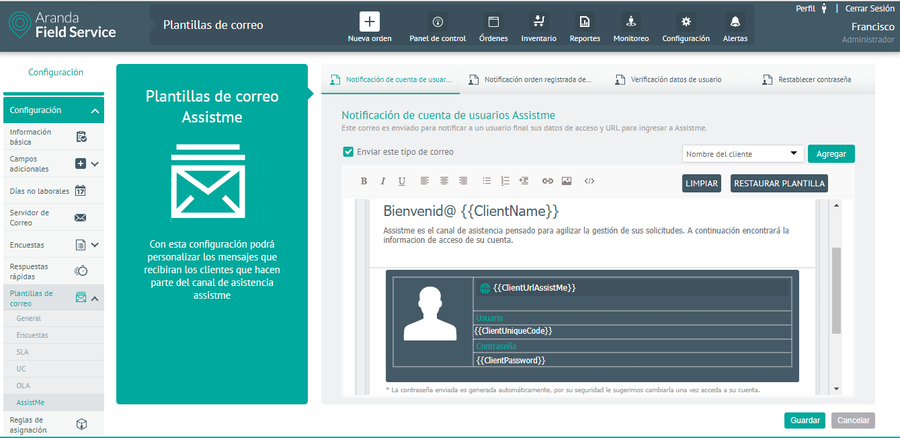Click the {{ClientUrlAssistMe}} placeholder text

pos(534,288)
